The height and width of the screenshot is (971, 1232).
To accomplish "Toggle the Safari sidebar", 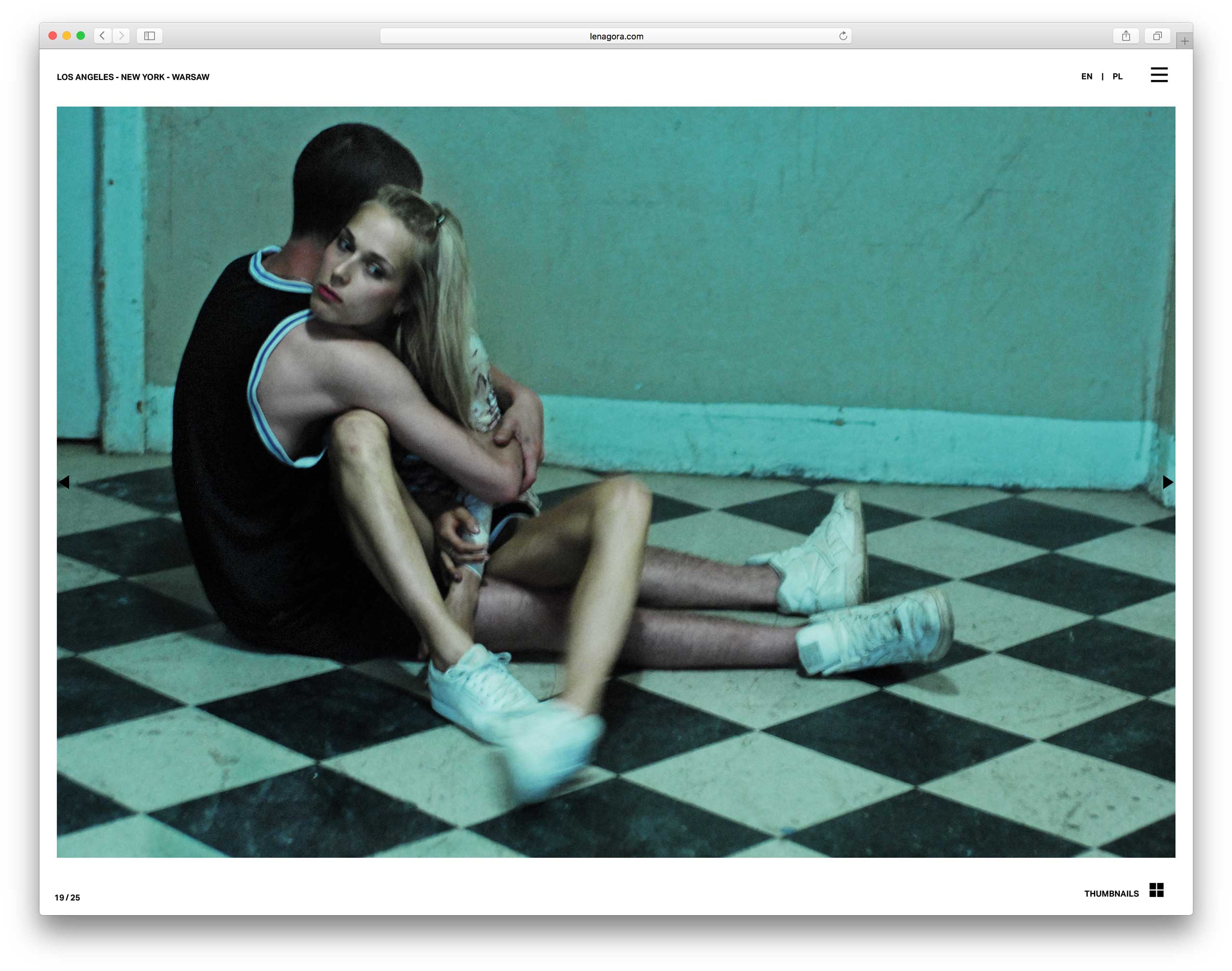I will click(150, 36).
